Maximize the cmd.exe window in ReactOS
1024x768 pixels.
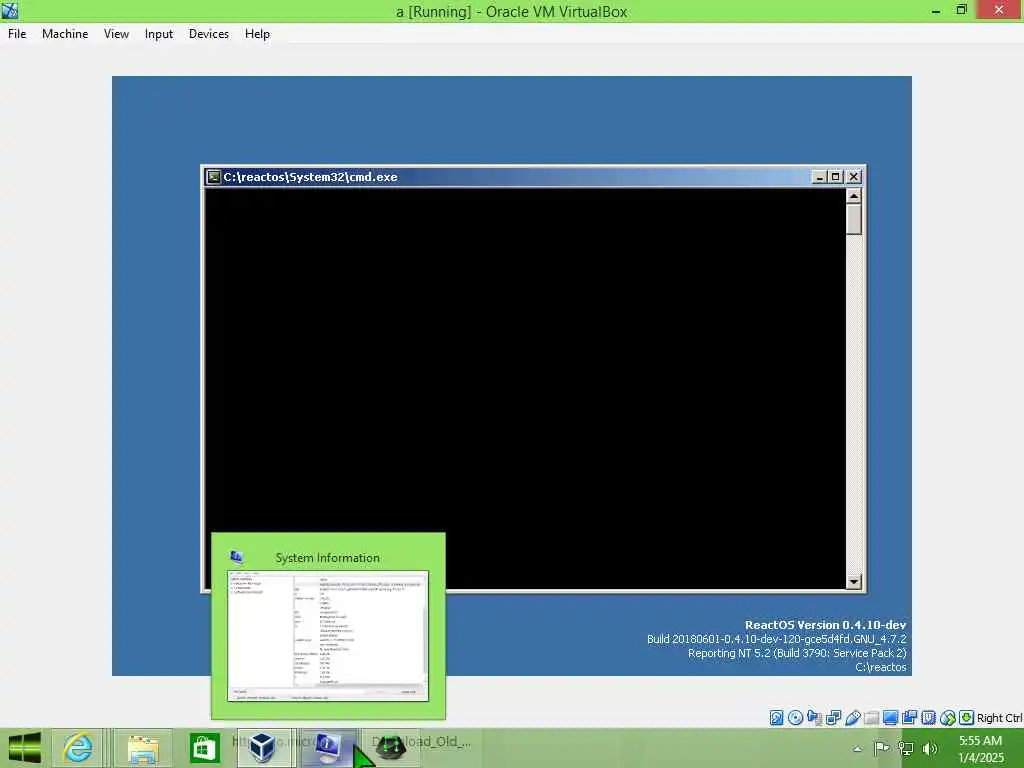835,177
